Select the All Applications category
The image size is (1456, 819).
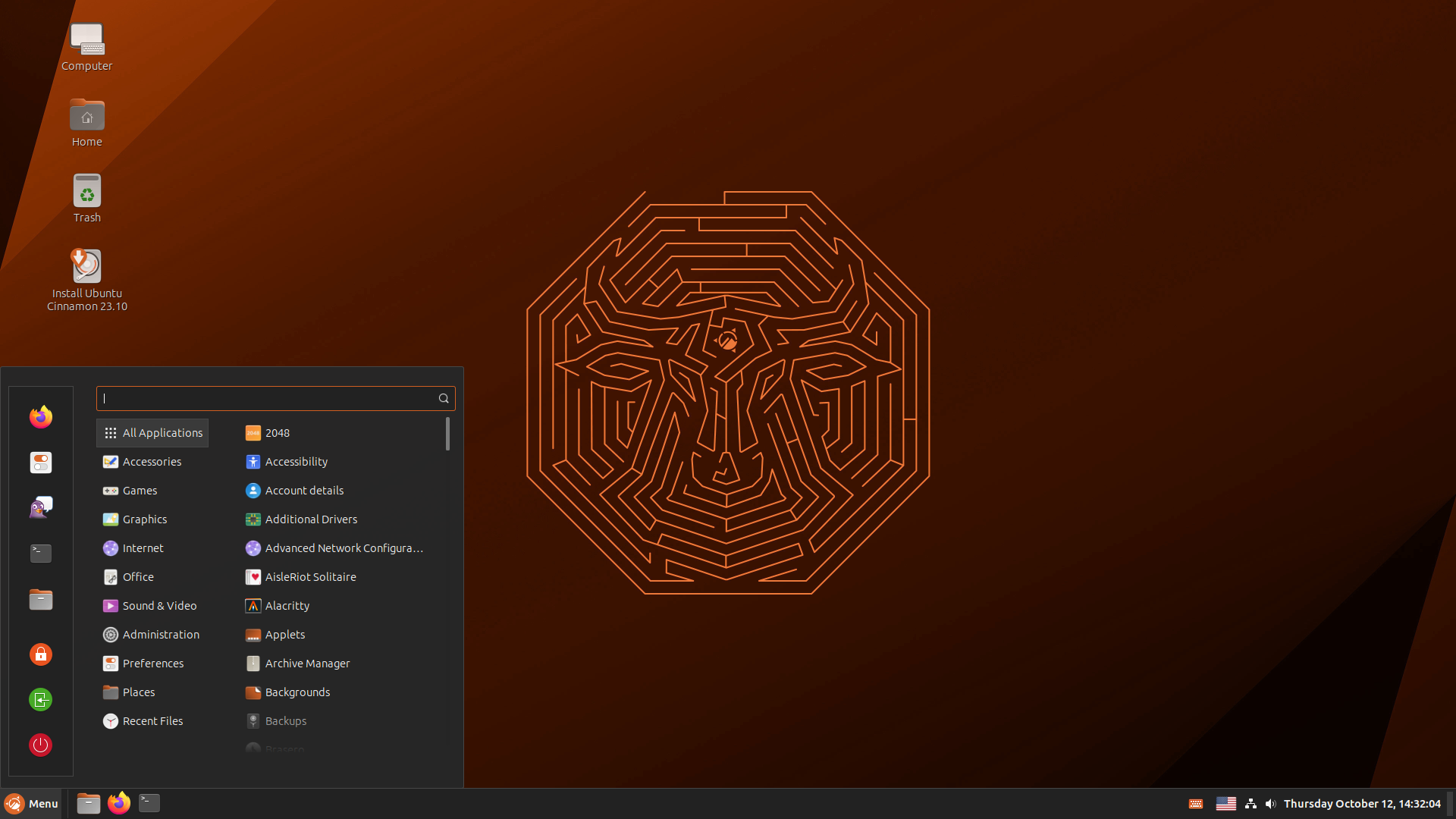(152, 433)
